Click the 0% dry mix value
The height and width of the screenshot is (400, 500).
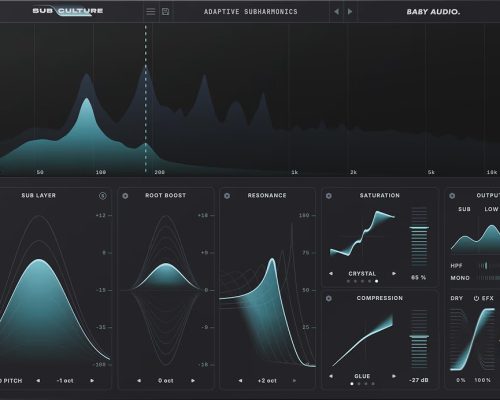461,380
